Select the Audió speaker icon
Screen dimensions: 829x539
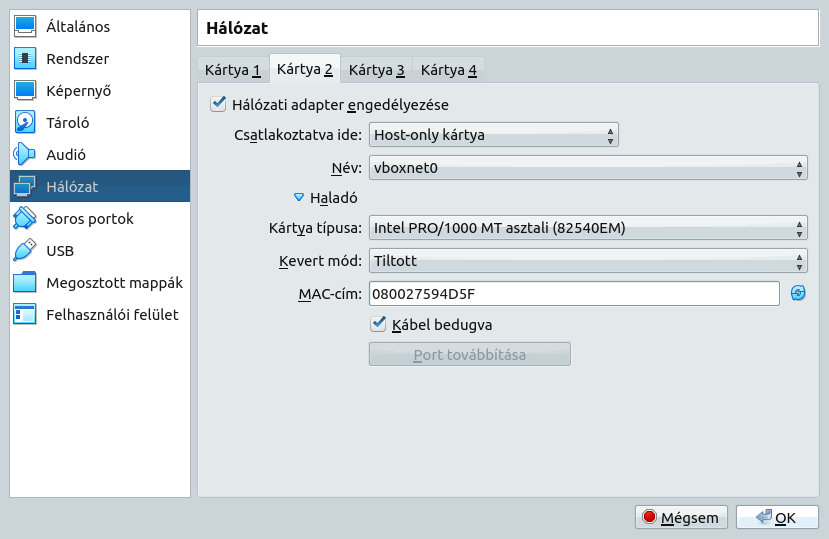point(25,154)
